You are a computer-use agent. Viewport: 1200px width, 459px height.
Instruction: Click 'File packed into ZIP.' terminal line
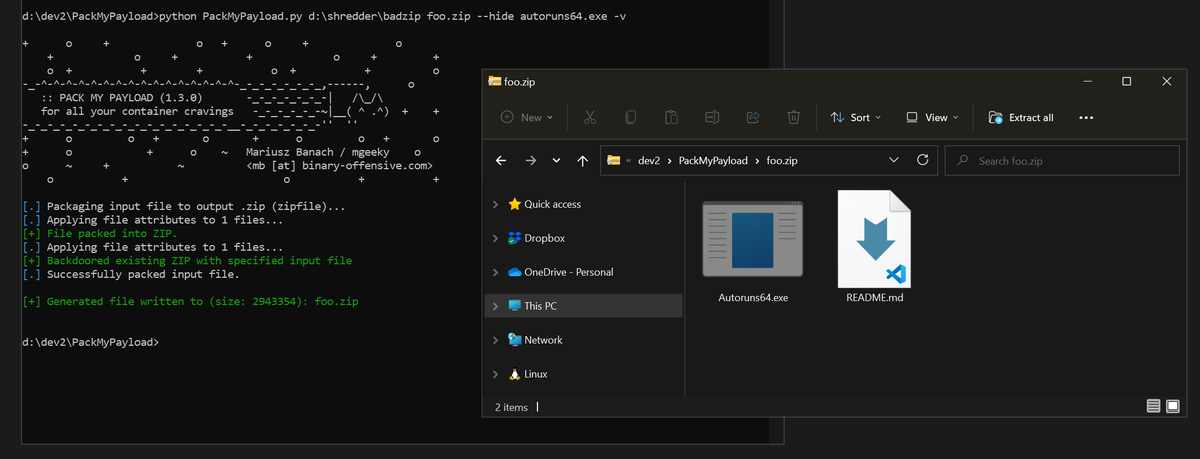pyautogui.click(x=99, y=233)
